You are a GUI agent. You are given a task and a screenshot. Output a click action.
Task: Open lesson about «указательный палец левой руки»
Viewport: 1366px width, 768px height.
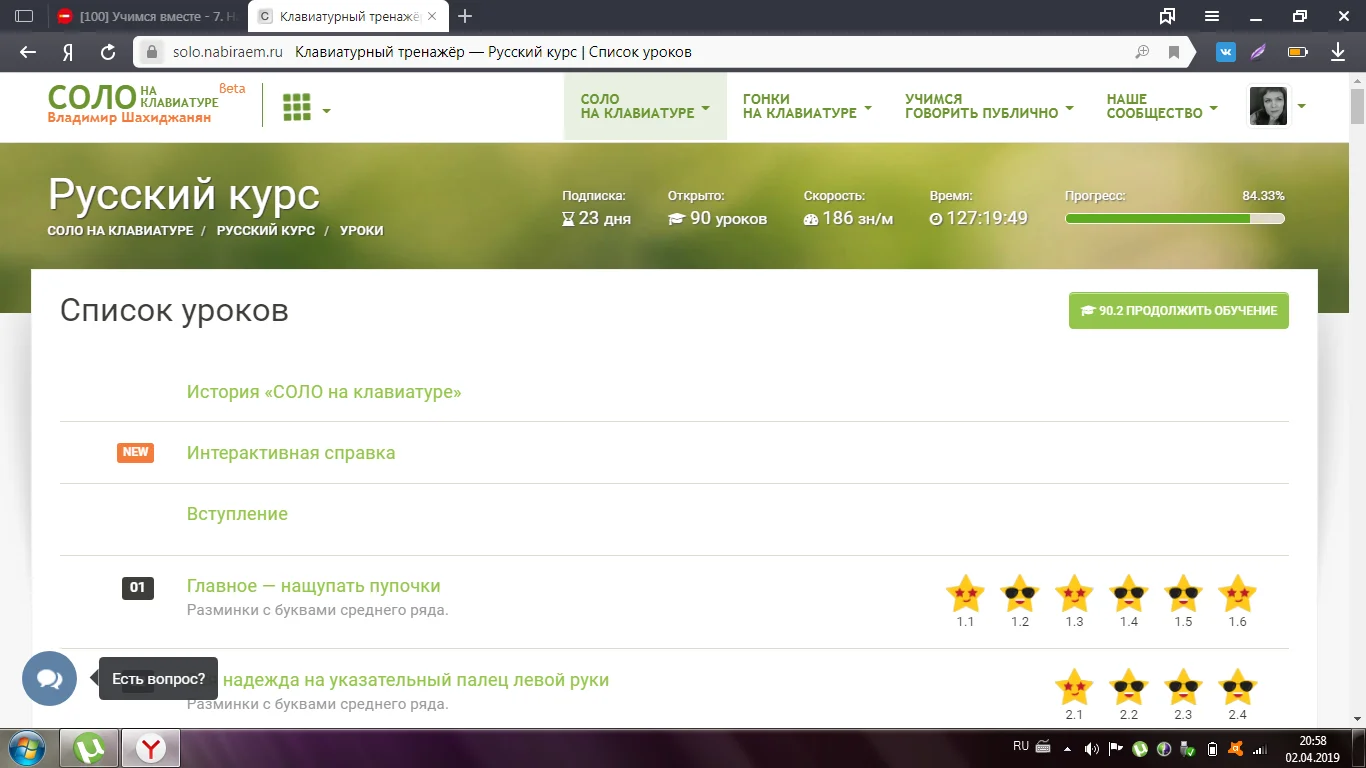tap(414, 680)
